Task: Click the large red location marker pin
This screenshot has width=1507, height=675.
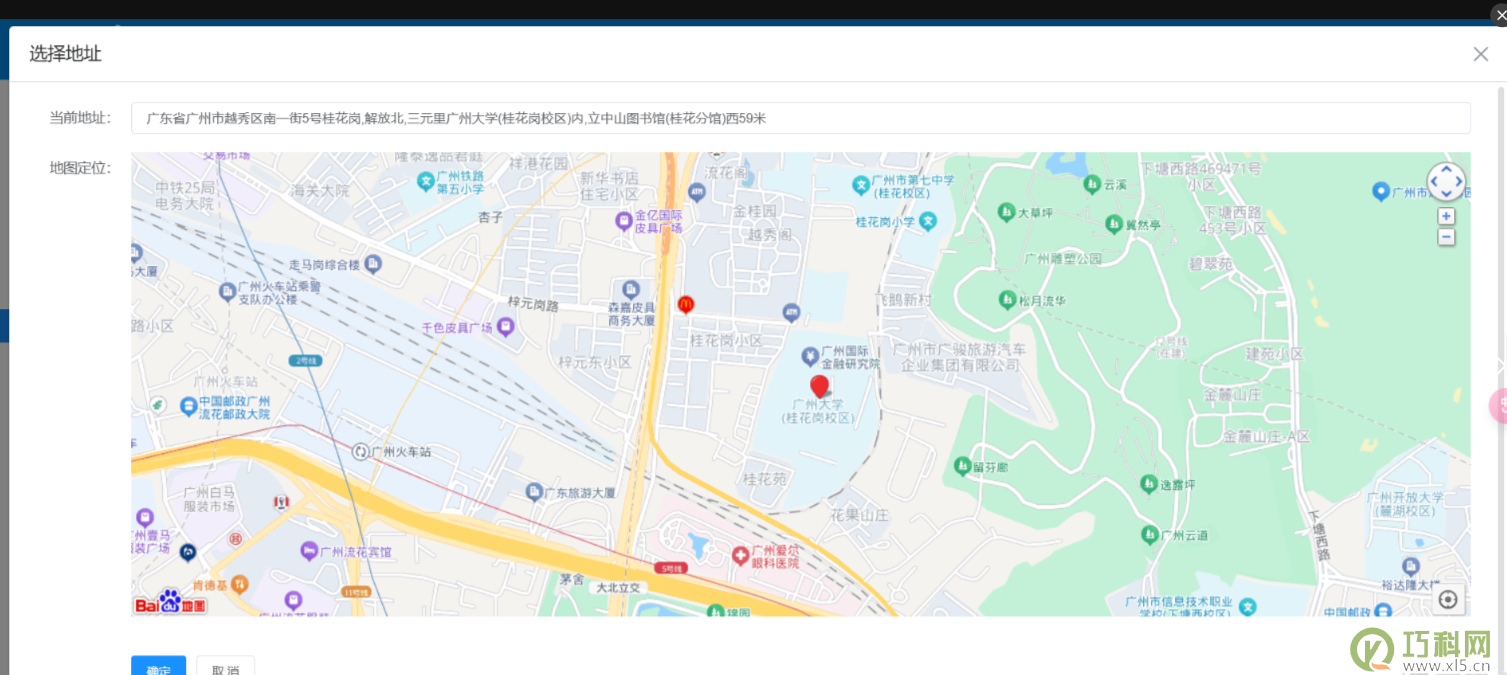Action: [819, 387]
